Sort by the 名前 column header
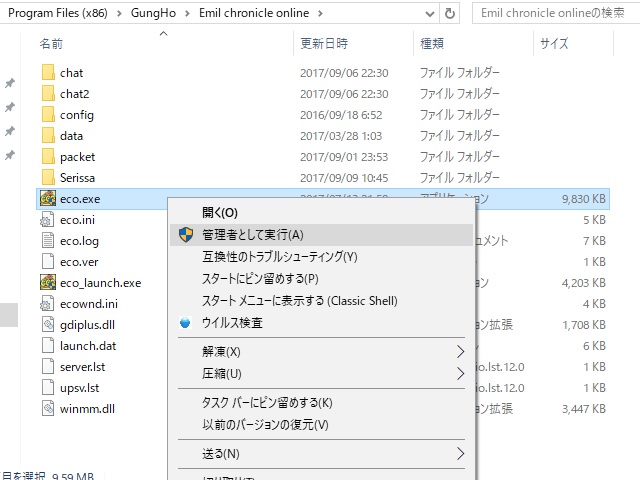This screenshot has height=480, width=640. [x=51, y=43]
